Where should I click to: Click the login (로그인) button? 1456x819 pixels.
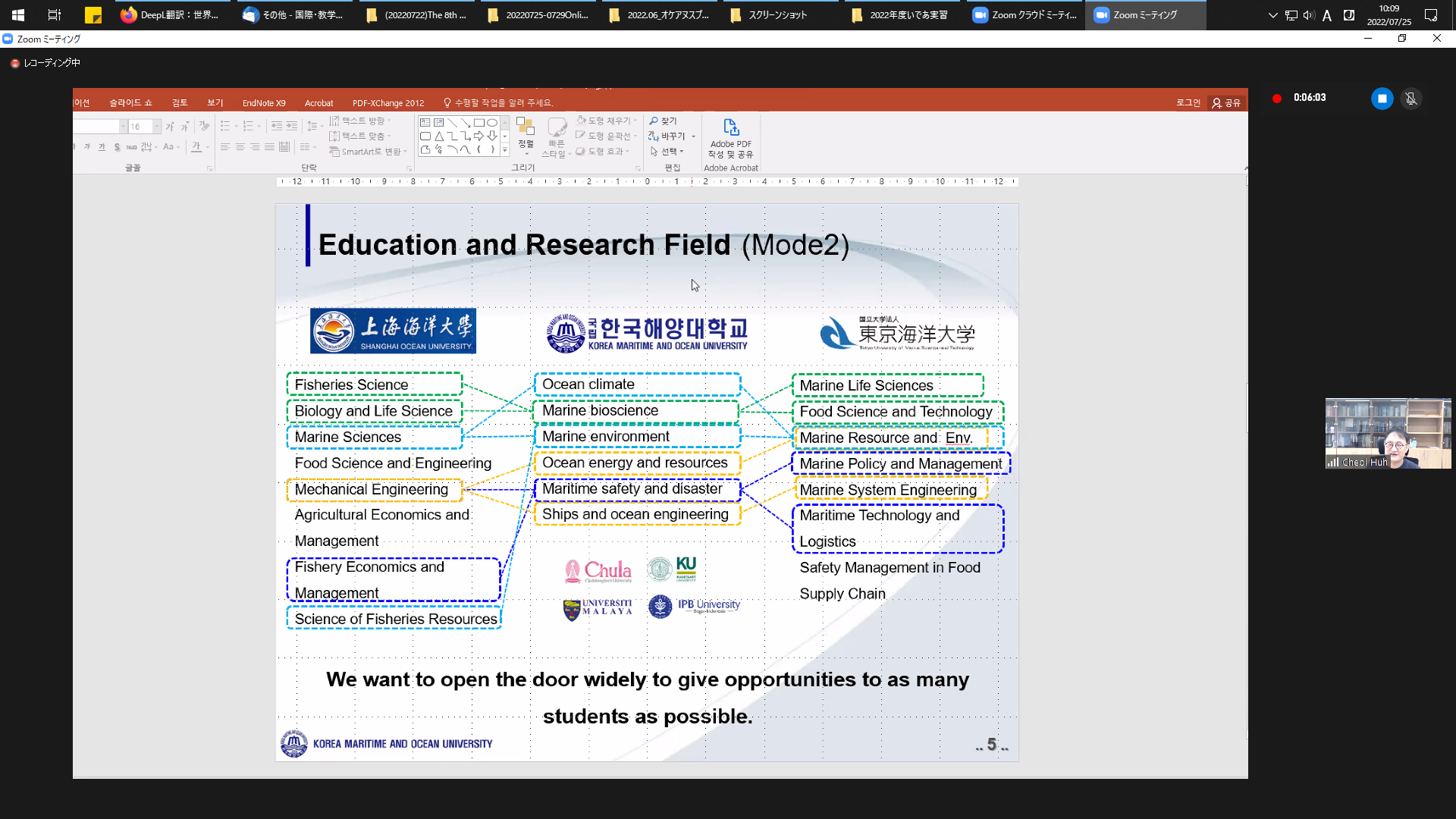tap(1188, 103)
